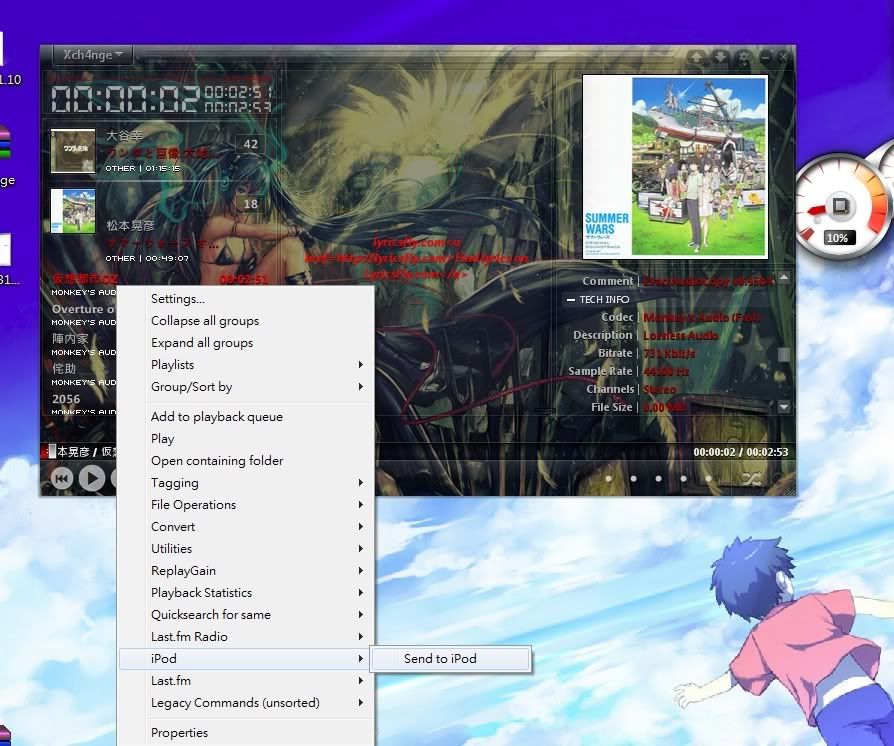The height and width of the screenshot is (746, 894).
Task: Choose Add to playback queue
Action: pos(246,417)
